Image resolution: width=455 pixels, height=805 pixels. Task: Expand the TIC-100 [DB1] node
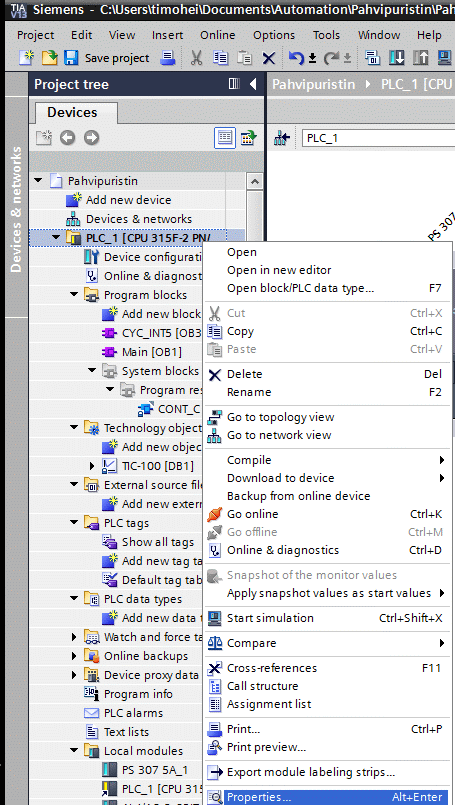pyautogui.click(x=92, y=466)
